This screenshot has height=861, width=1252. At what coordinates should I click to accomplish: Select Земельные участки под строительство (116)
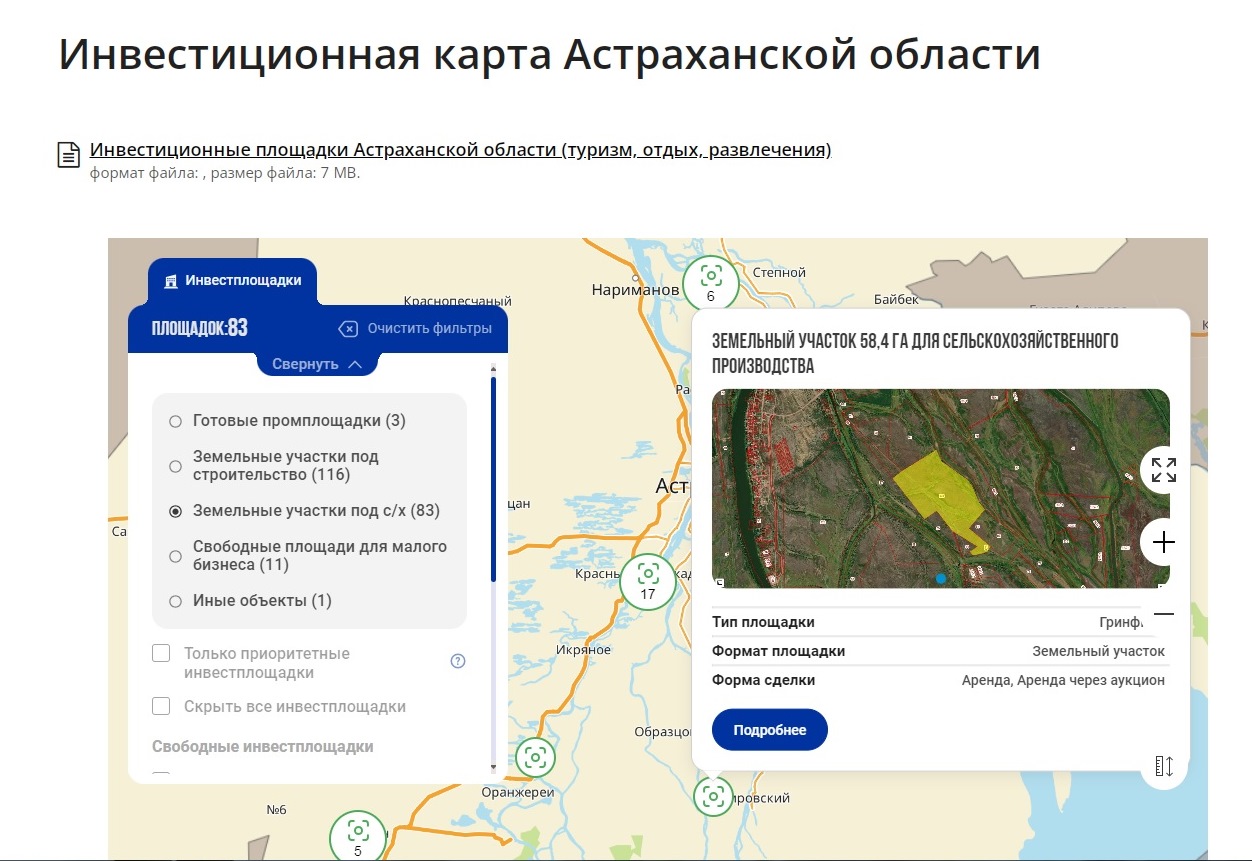(x=175, y=466)
